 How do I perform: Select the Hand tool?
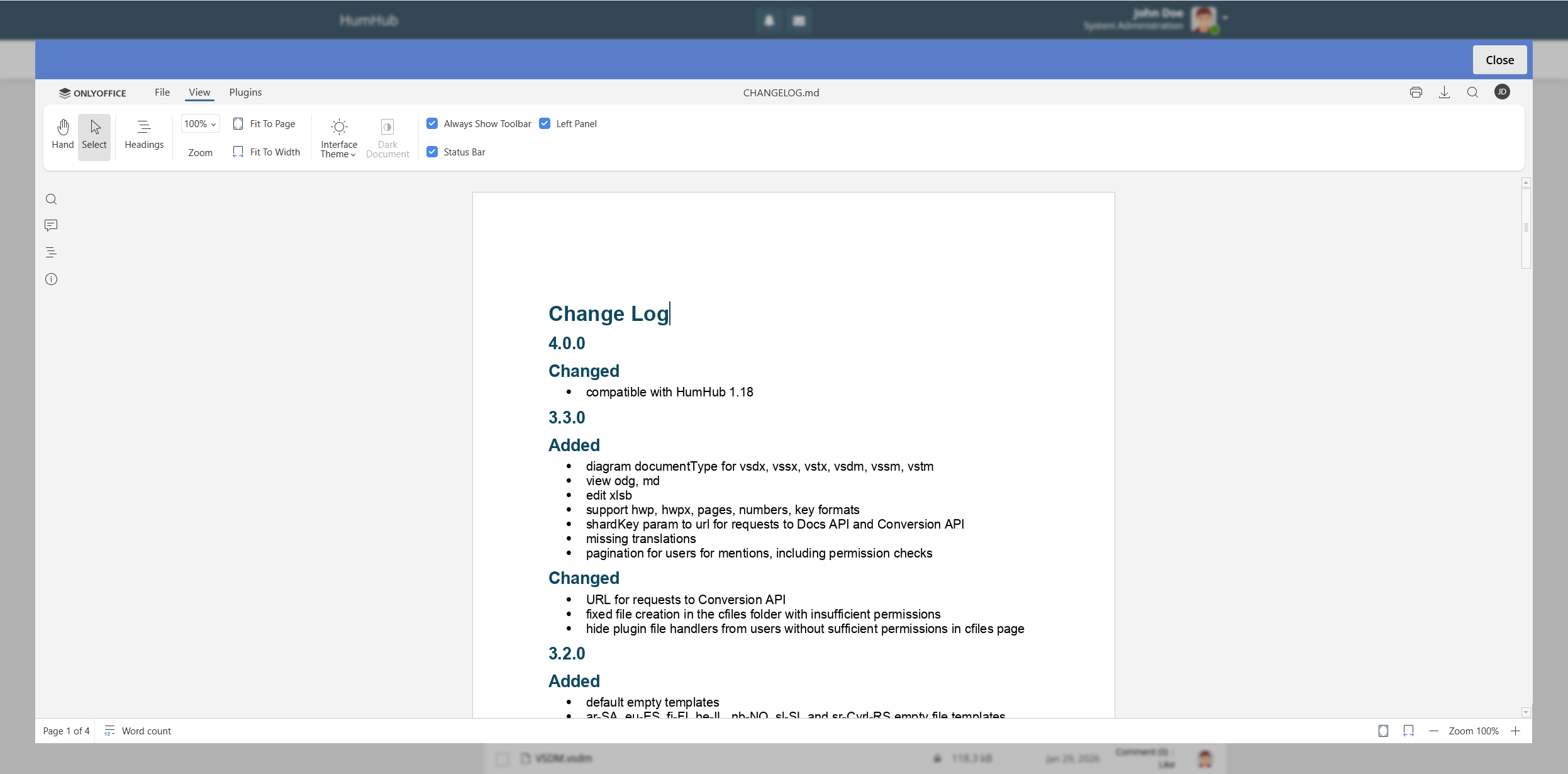pyautogui.click(x=63, y=135)
